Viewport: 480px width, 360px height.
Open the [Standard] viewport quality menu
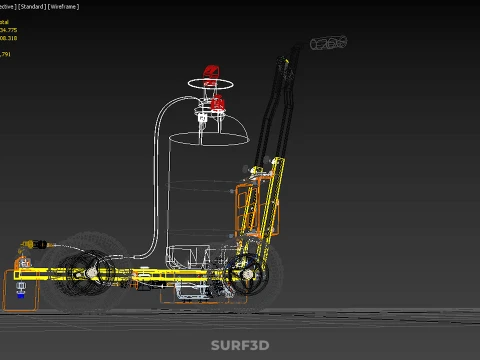pyautogui.click(x=32, y=7)
